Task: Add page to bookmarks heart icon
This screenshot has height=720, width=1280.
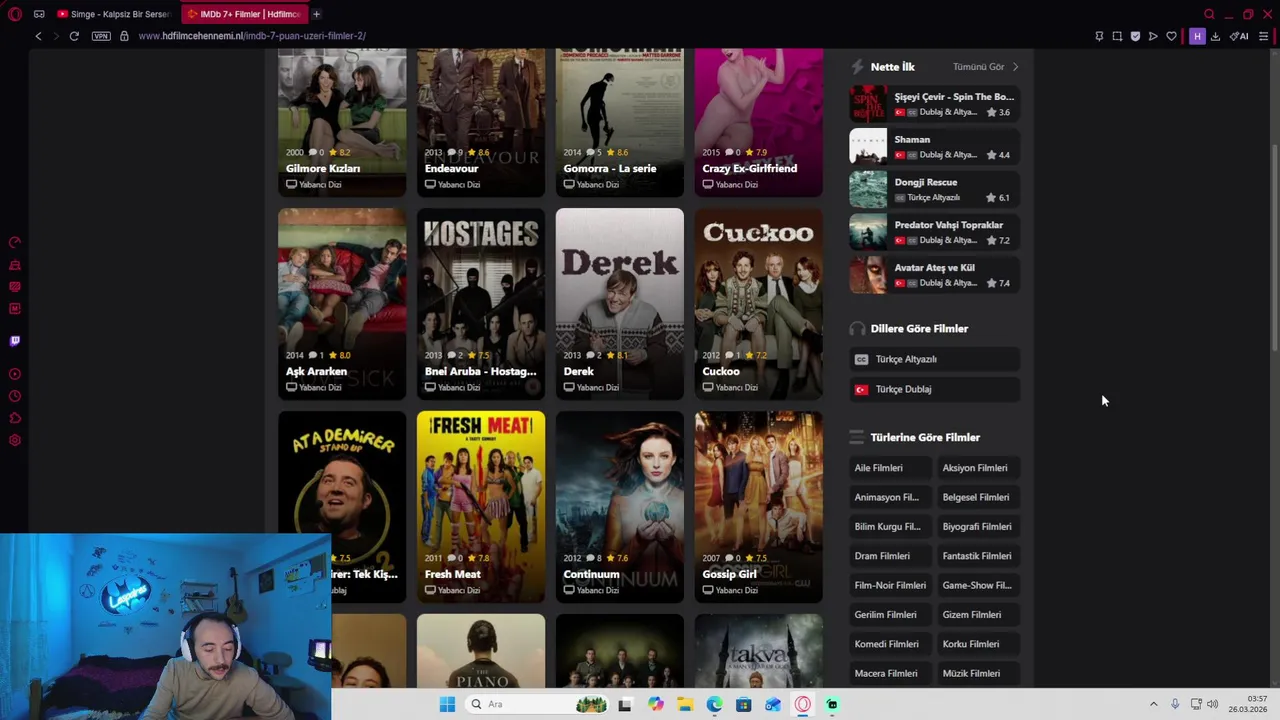Action: (x=1171, y=36)
